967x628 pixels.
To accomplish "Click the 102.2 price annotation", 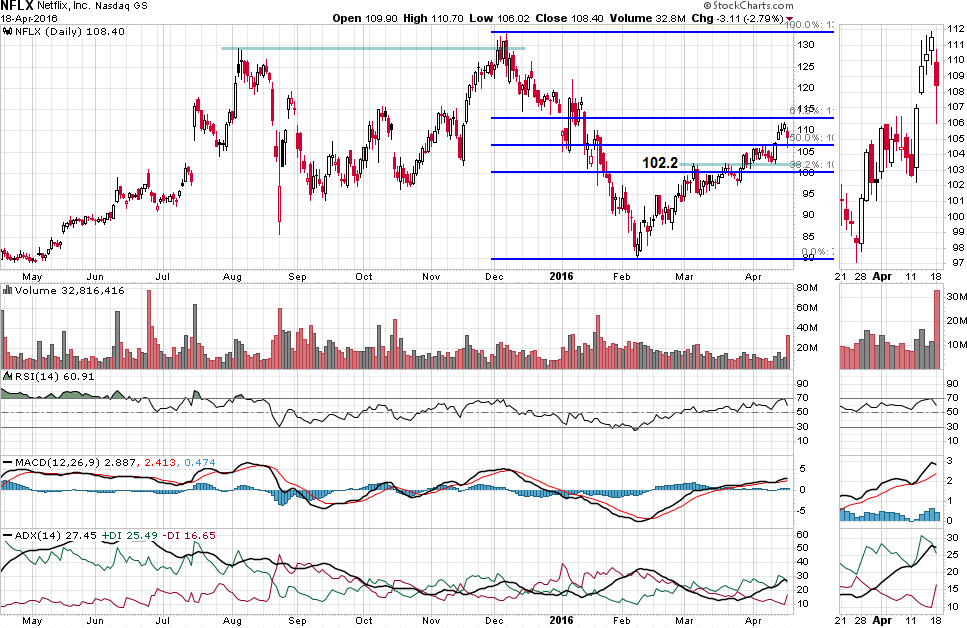I will [x=660, y=163].
